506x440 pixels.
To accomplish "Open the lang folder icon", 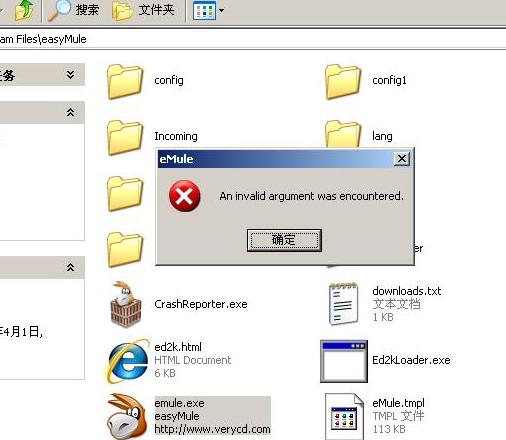I will click(343, 134).
